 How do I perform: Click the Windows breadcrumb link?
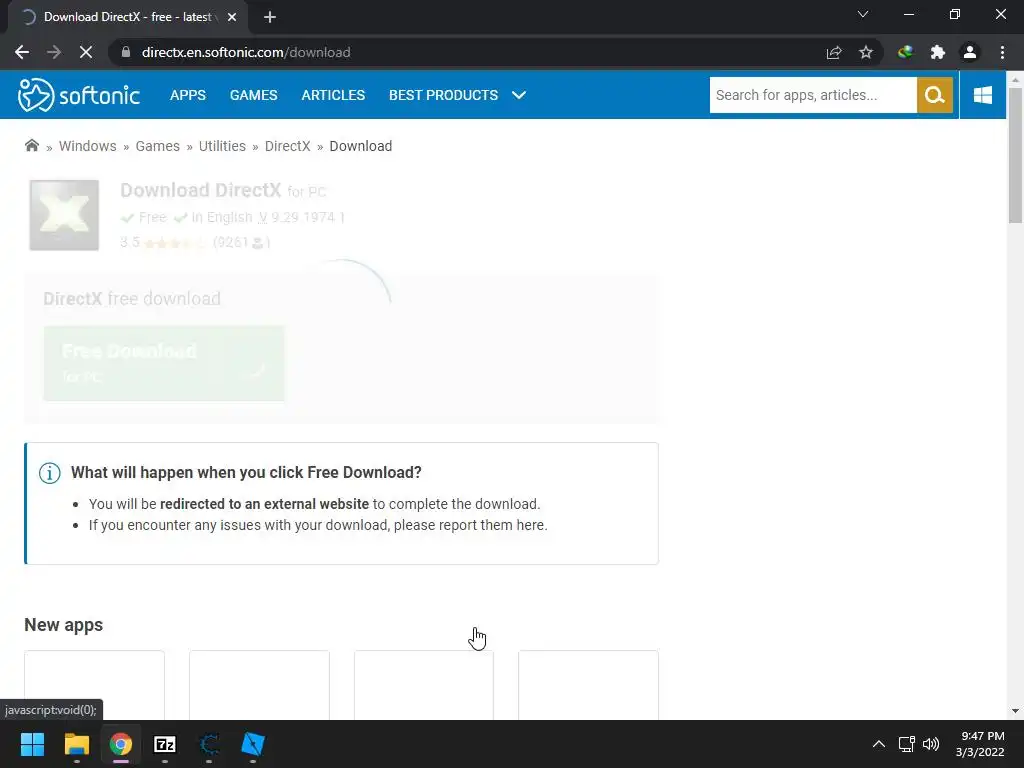(88, 146)
